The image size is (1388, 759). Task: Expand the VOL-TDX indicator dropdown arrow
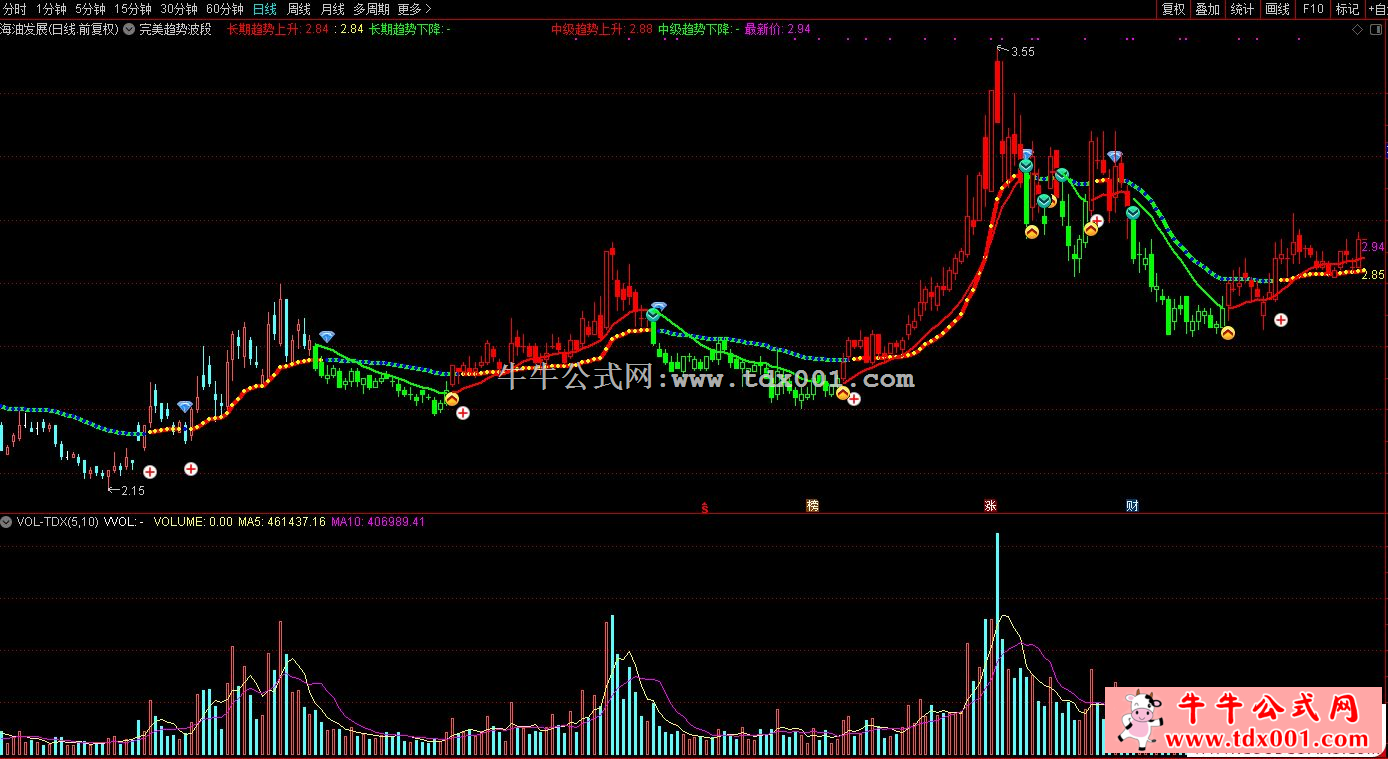click(7, 521)
